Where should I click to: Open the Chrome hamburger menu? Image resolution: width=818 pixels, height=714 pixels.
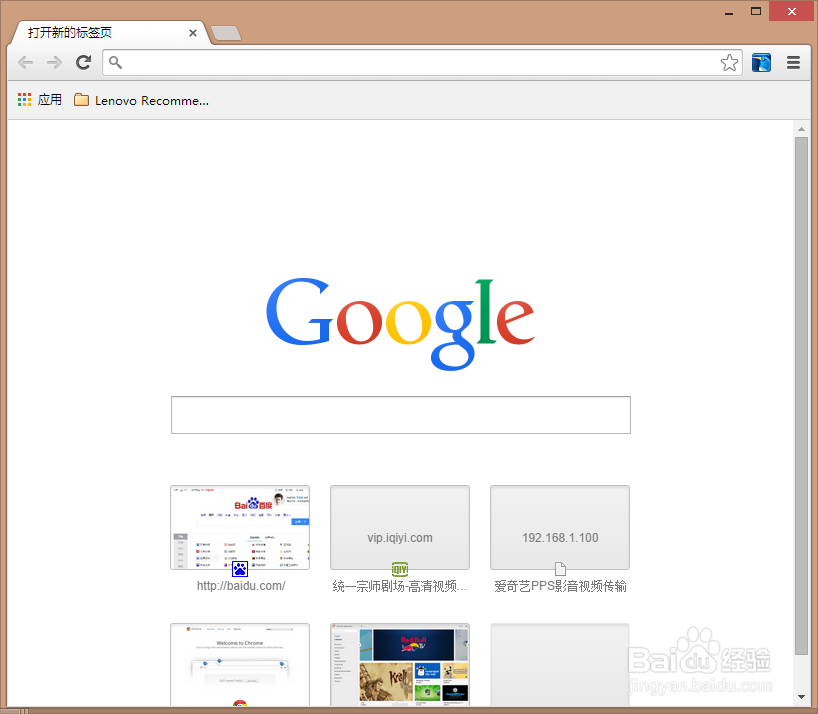793,63
